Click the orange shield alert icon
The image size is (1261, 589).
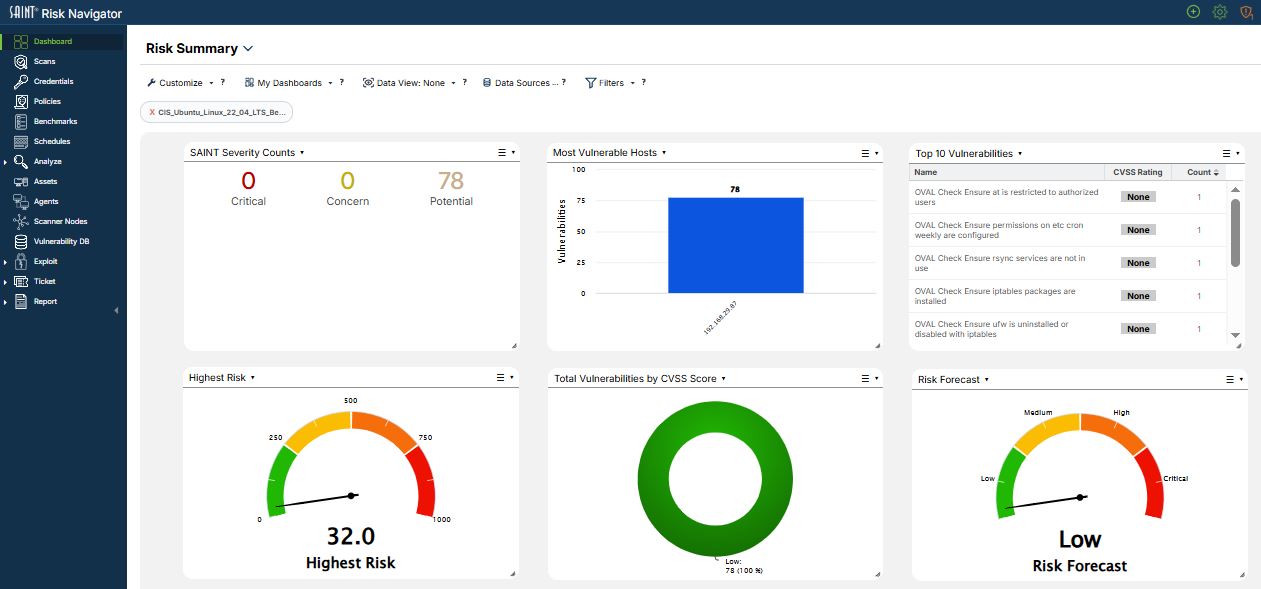(x=1246, y=12)
